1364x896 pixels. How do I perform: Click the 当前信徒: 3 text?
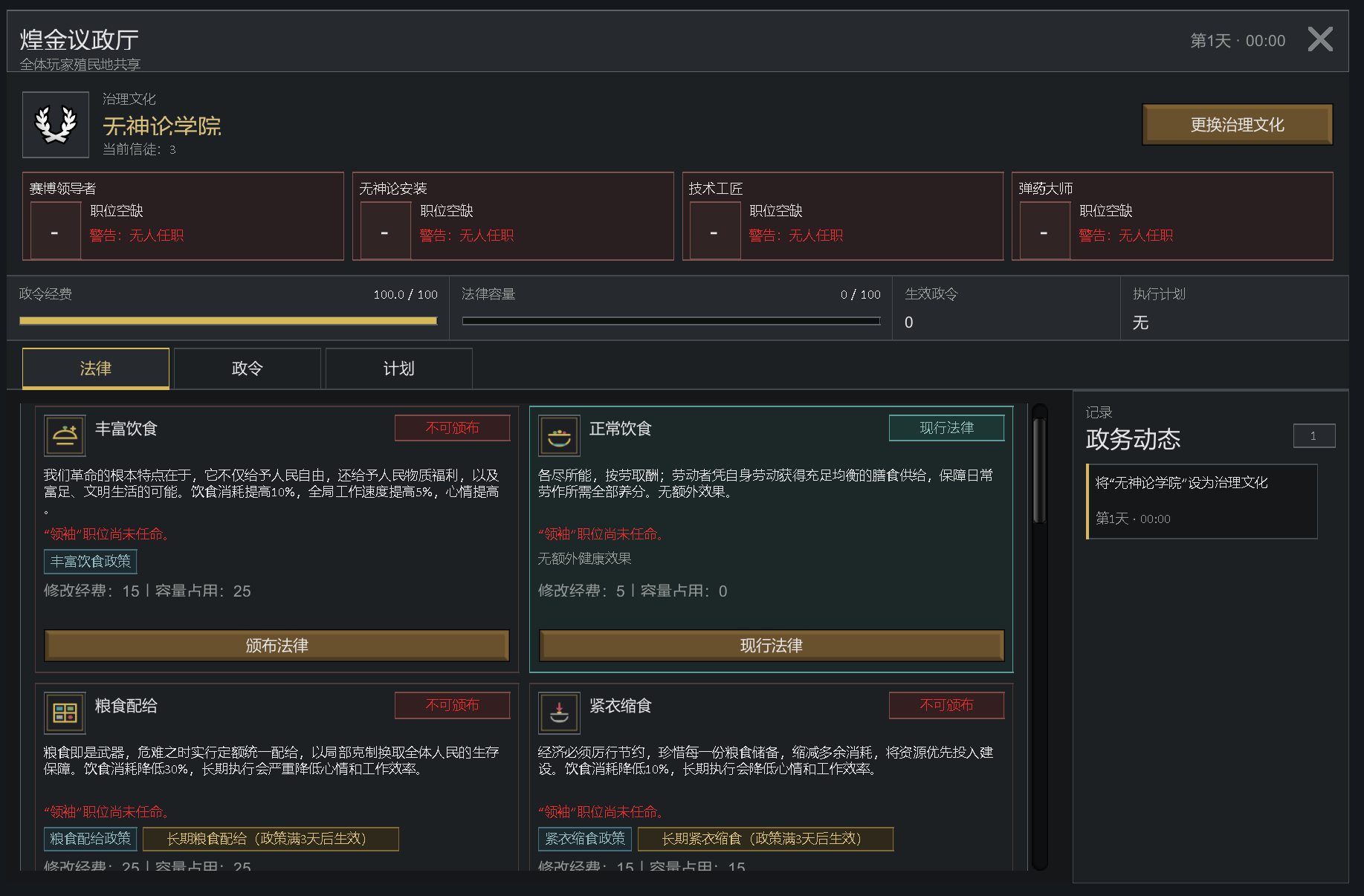click(x=139, y=149)
